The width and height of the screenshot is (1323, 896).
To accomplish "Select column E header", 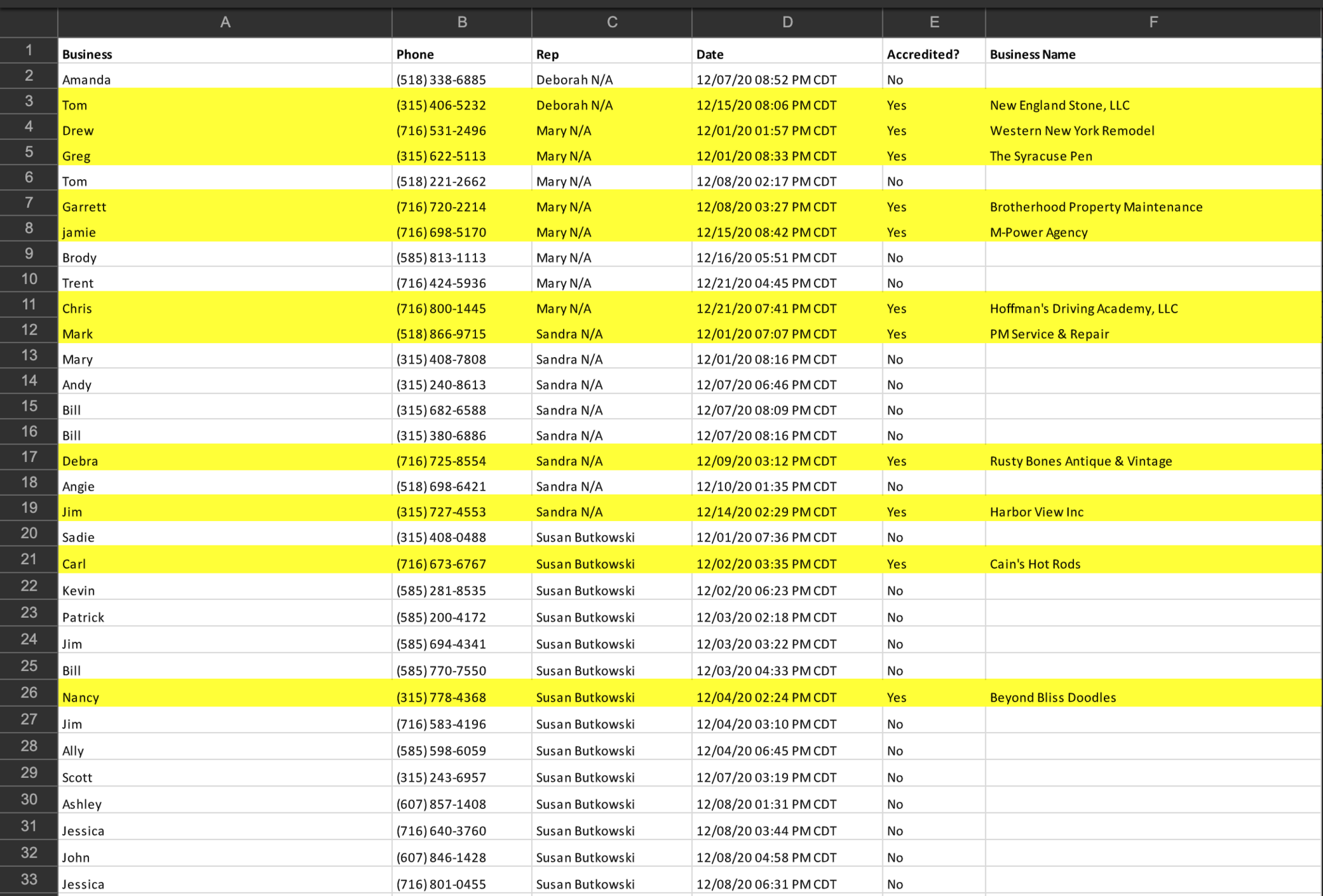I will [933, 23].
